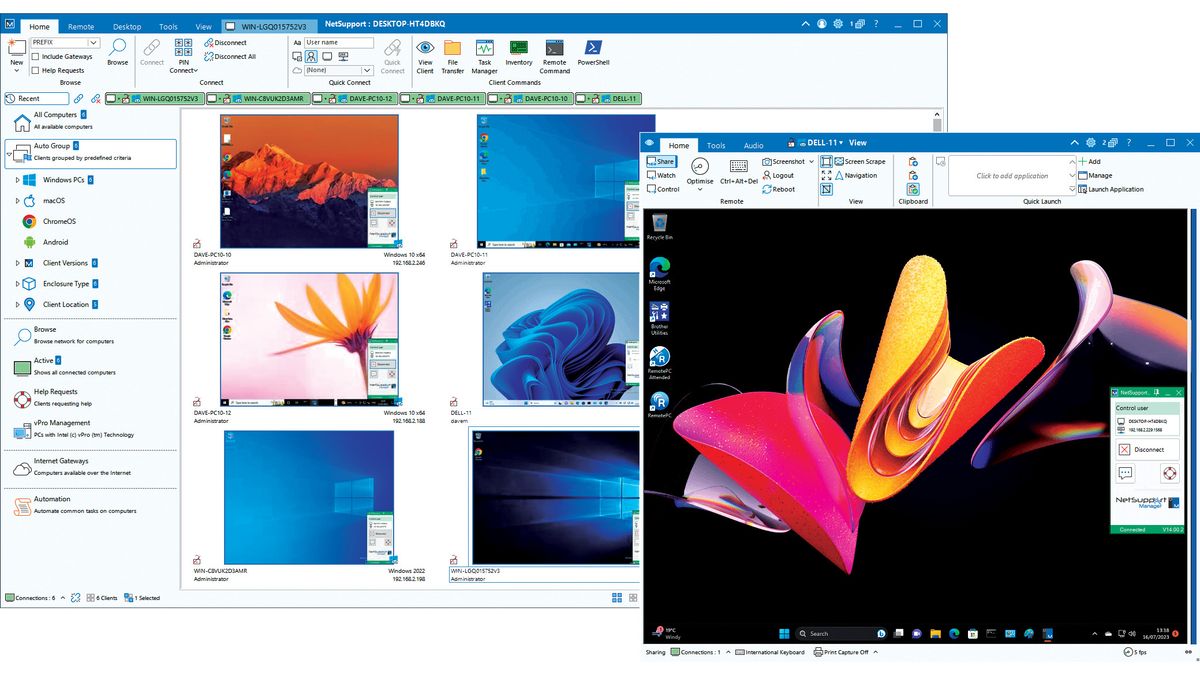Open File Transfer for the client
The width and height of the screenshot is (1200, 675).
click(452, 56)
